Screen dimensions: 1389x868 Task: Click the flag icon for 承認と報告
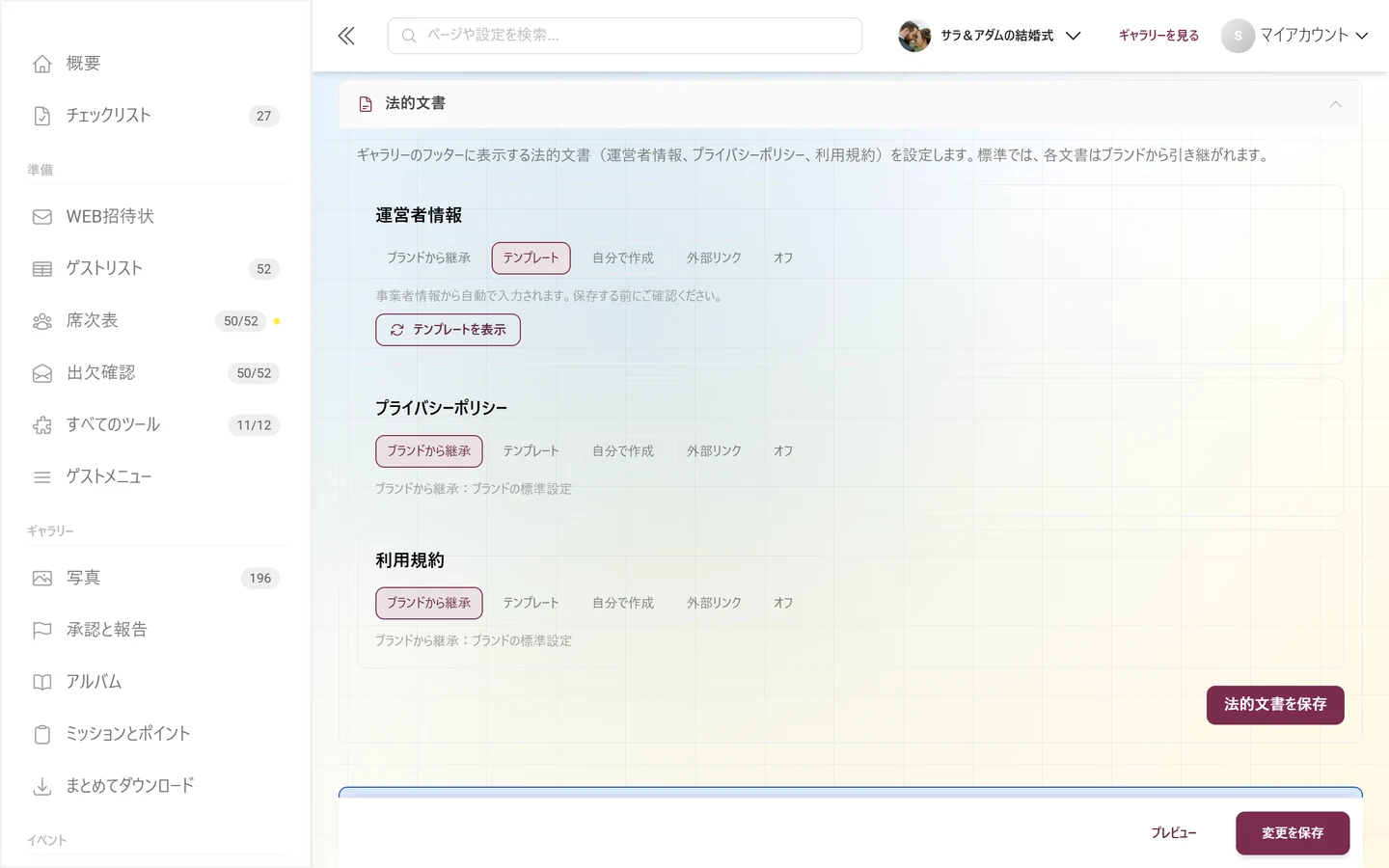click(x=42, y=631)
